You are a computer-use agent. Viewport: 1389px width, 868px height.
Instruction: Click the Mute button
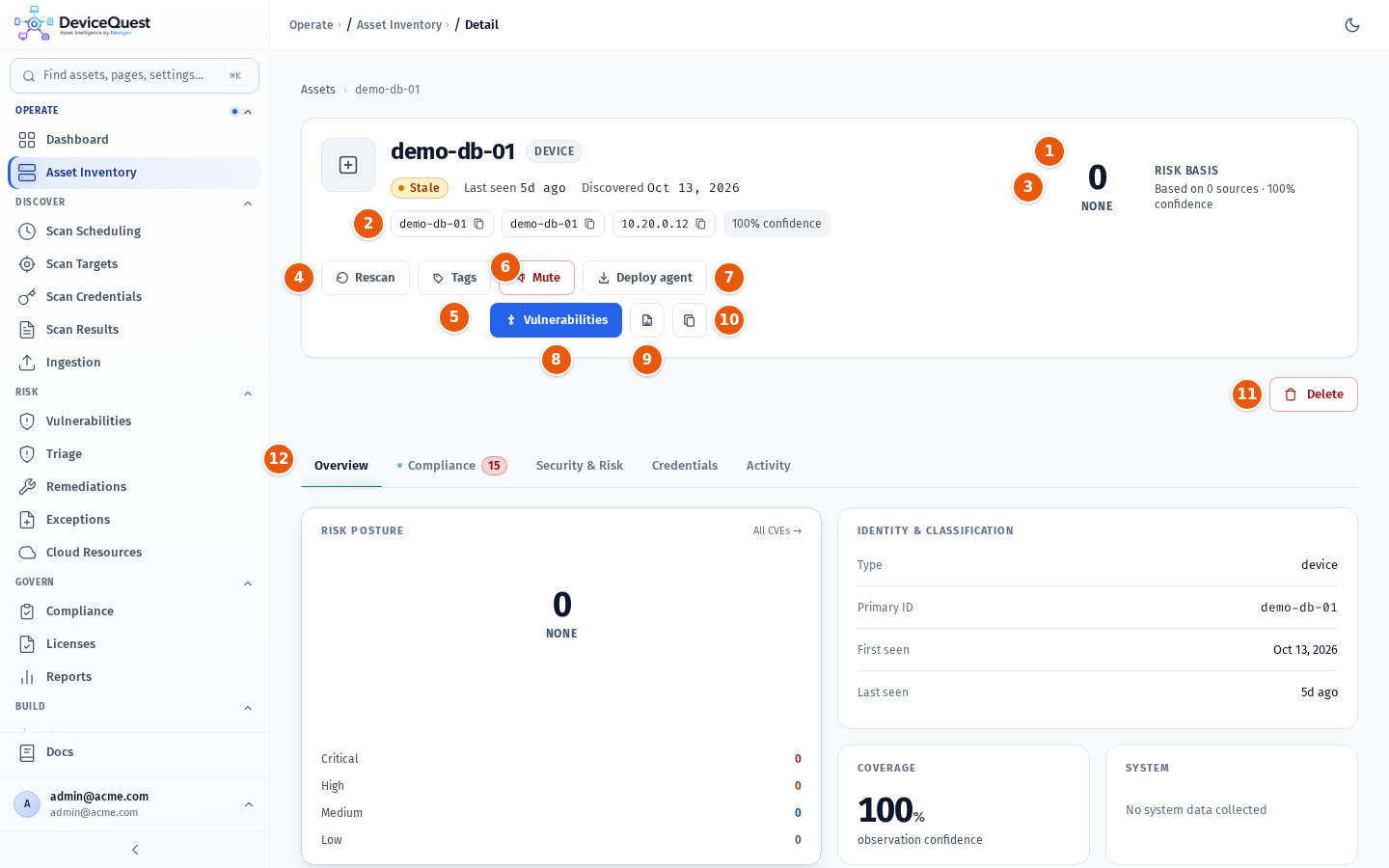(x=537, y=278)
